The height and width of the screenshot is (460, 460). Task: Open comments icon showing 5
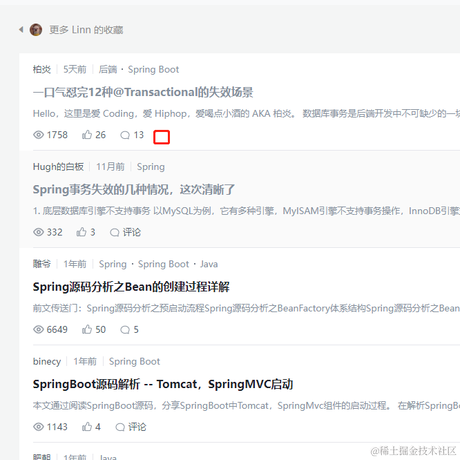pyautogui.click(x=125, y=330)
